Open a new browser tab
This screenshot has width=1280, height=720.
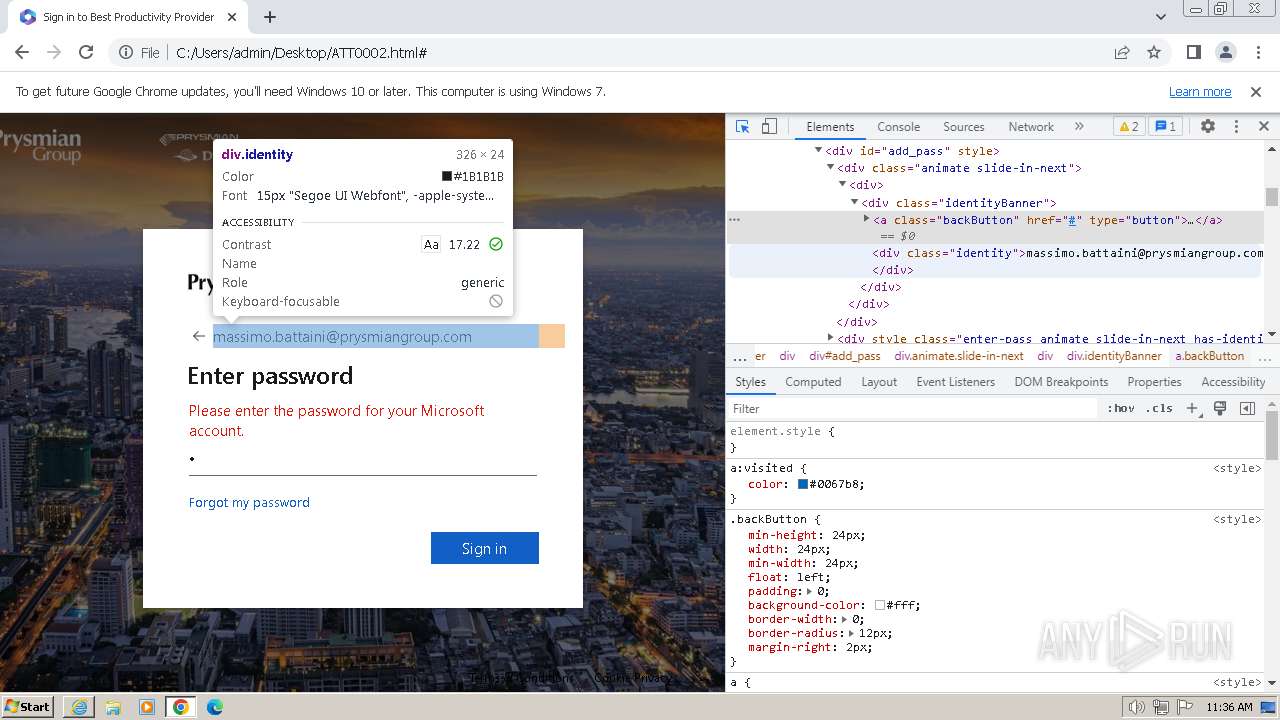pos(270,17)
